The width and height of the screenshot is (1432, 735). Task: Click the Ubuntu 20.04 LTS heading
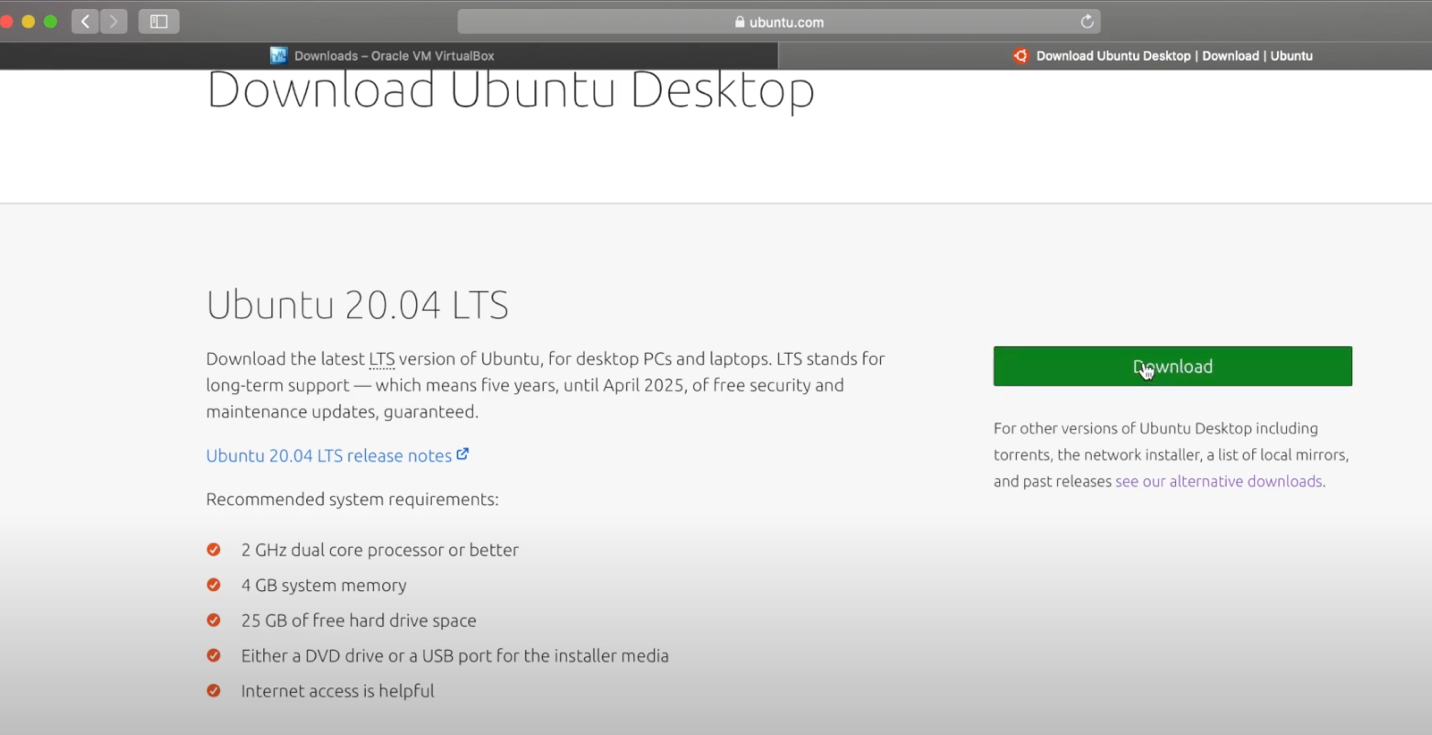point(357,304)
